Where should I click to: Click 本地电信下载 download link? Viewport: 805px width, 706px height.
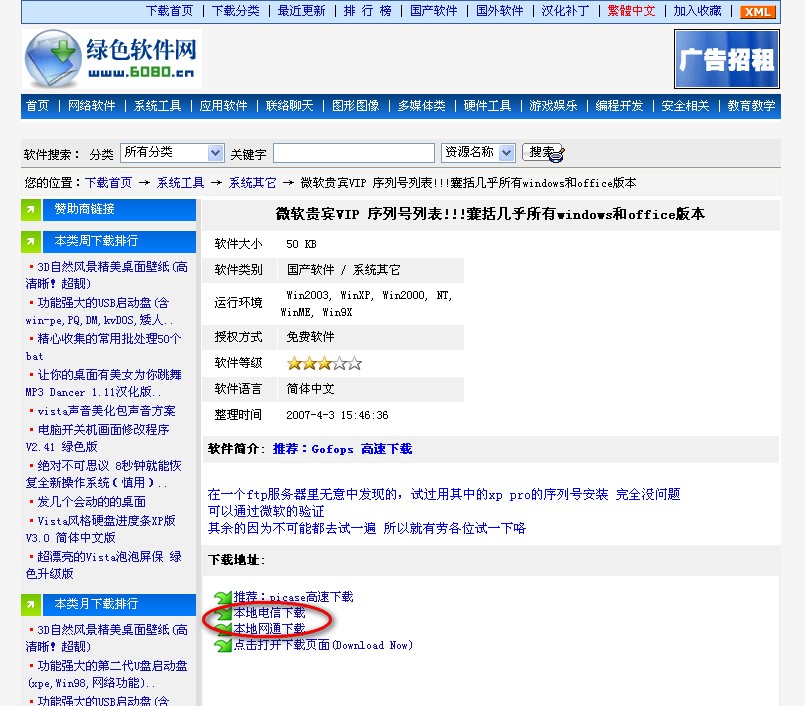pyautogui.click(x=269, y=613)
